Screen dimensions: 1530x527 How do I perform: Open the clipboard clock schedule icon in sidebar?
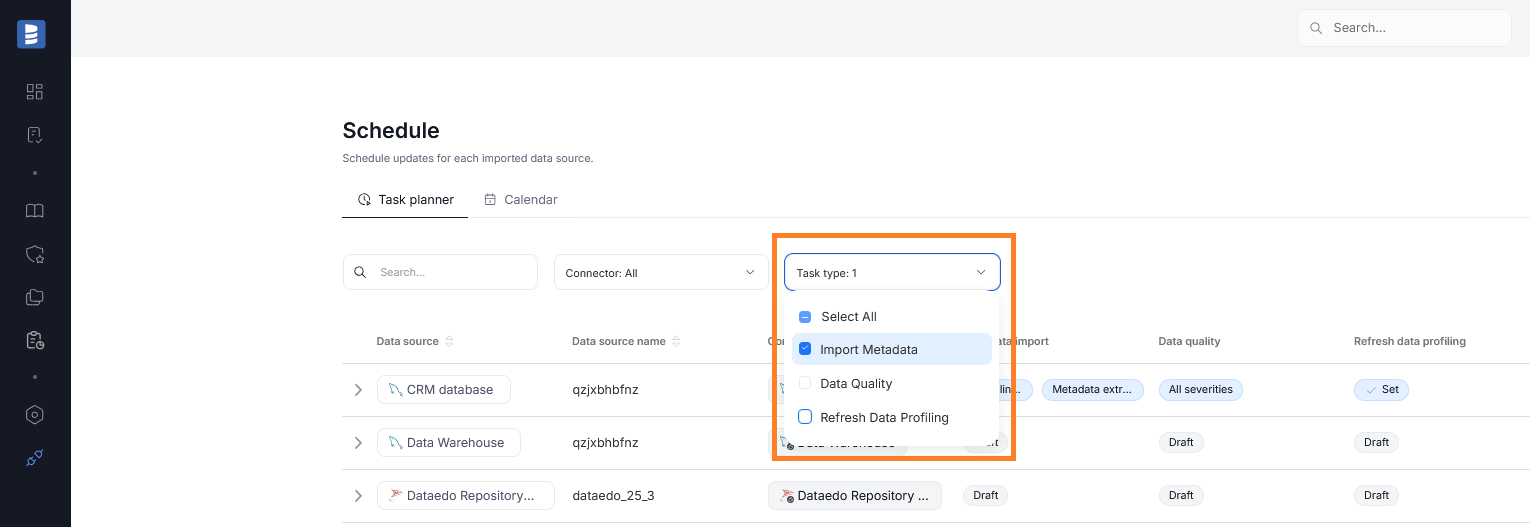pos(35,340)
